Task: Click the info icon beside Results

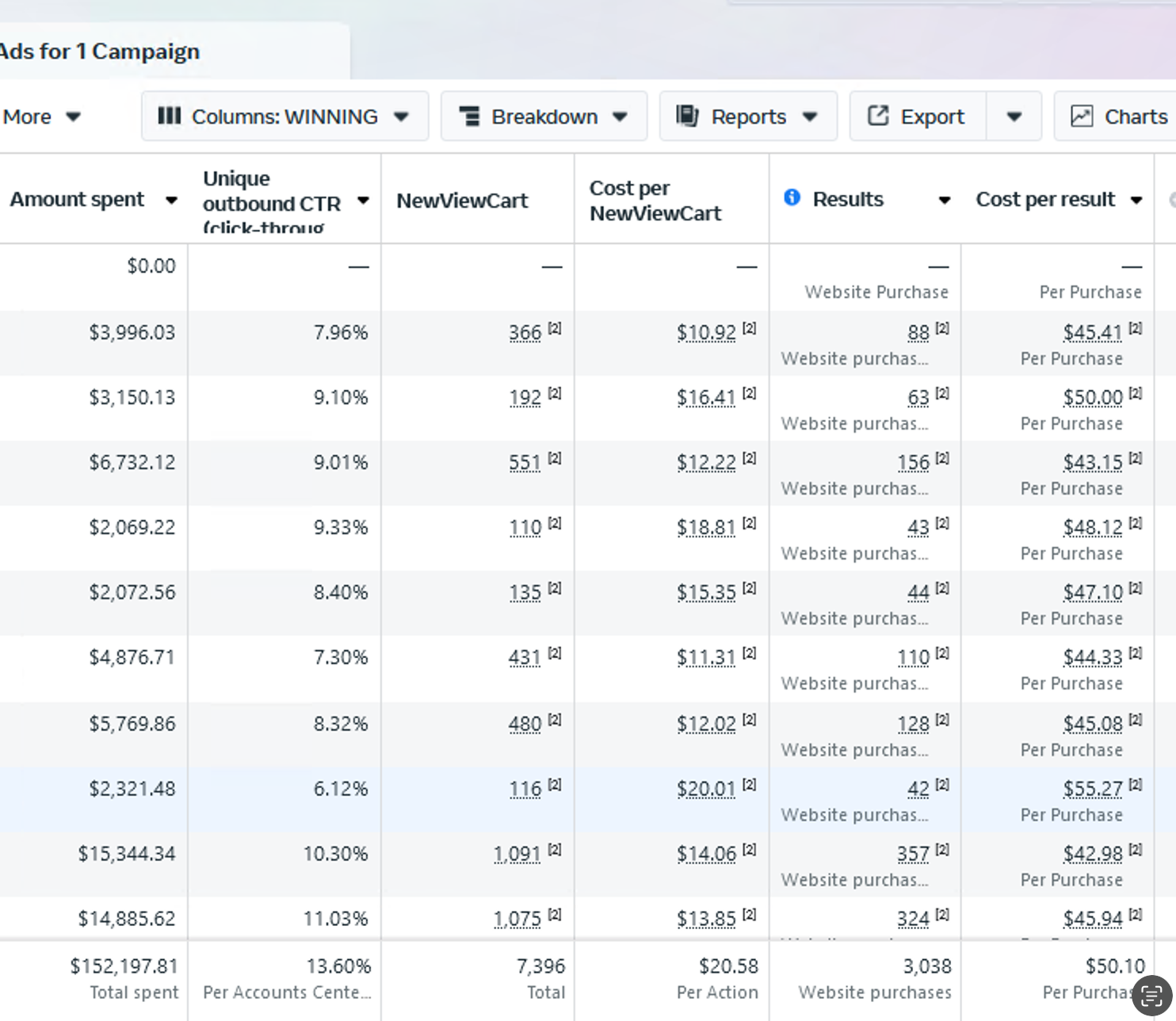Action: [x=792, y=197]
